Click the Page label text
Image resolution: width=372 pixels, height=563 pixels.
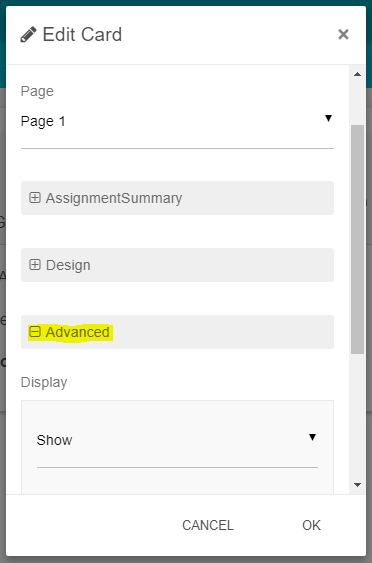click(x=37, y=91)
